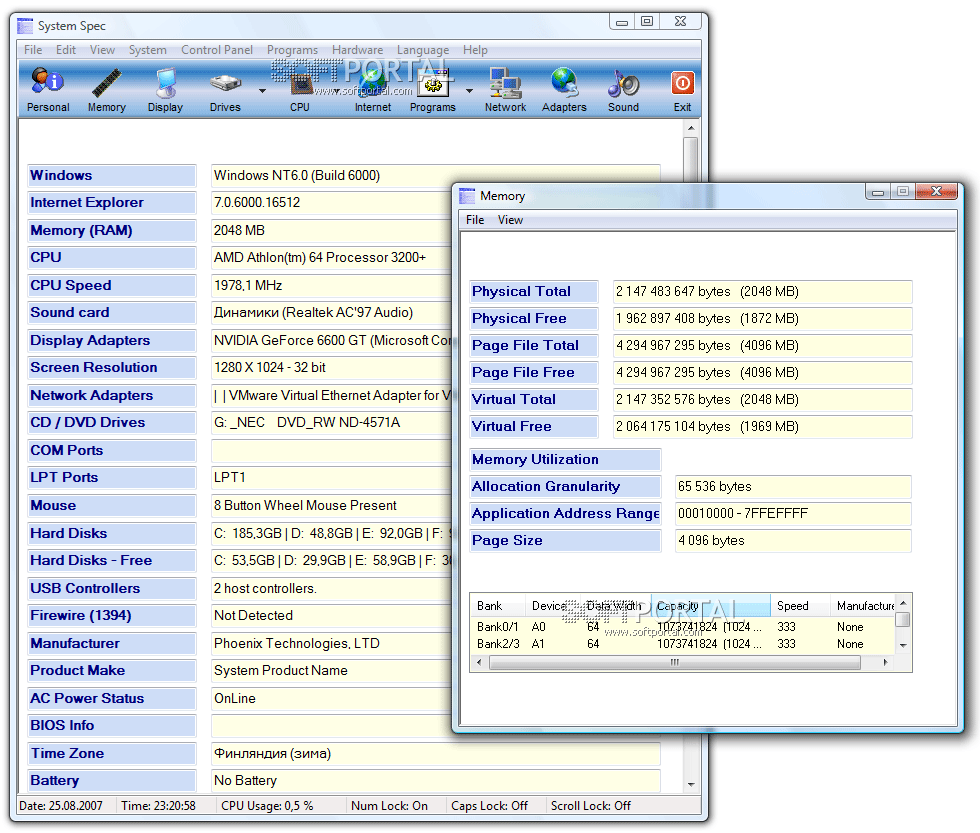
Task: Click the Internet toolbar icon
Action: 372,90
